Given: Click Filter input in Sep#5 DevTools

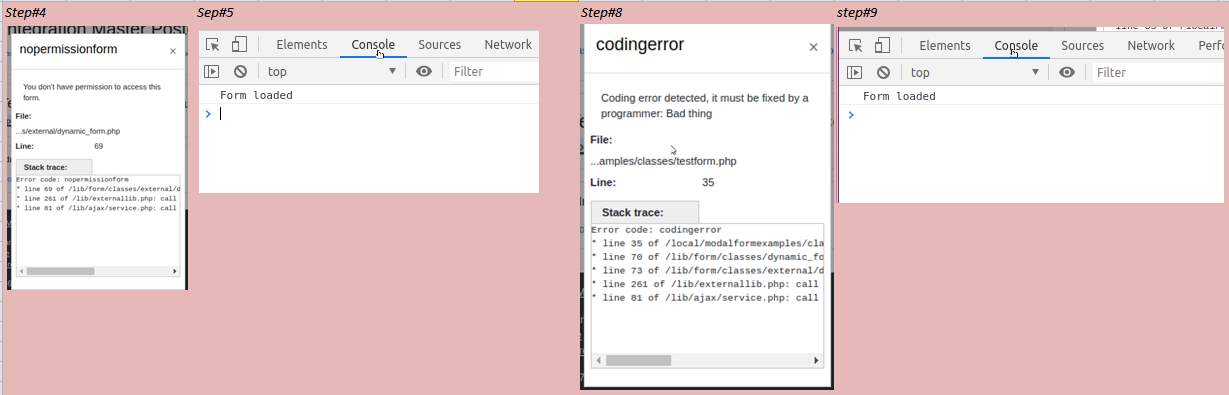Looking at the screenshot, I should pos(494,71).
